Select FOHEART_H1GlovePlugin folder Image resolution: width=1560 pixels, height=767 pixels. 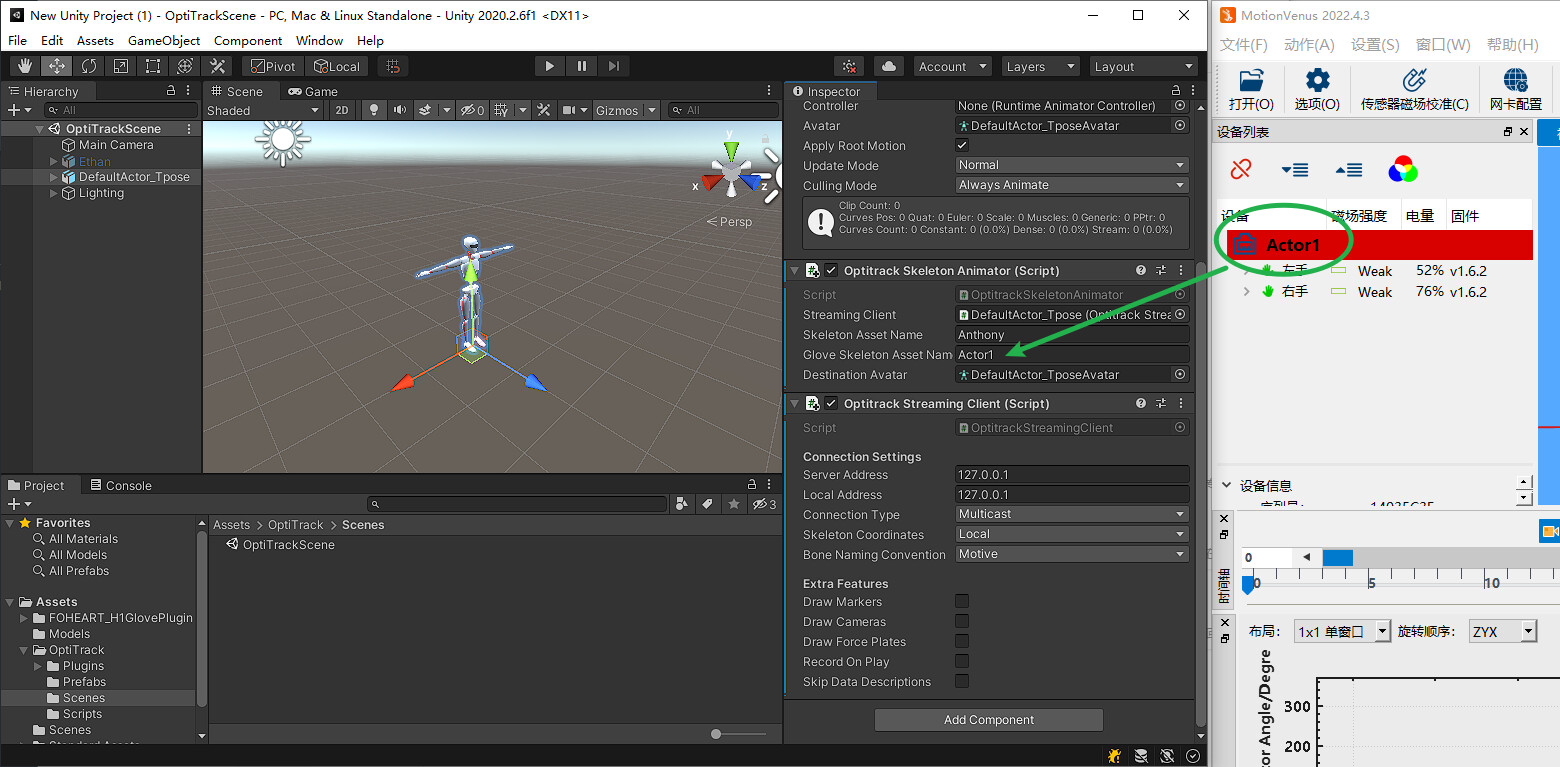pyautogui.click(x=120, y=618)
